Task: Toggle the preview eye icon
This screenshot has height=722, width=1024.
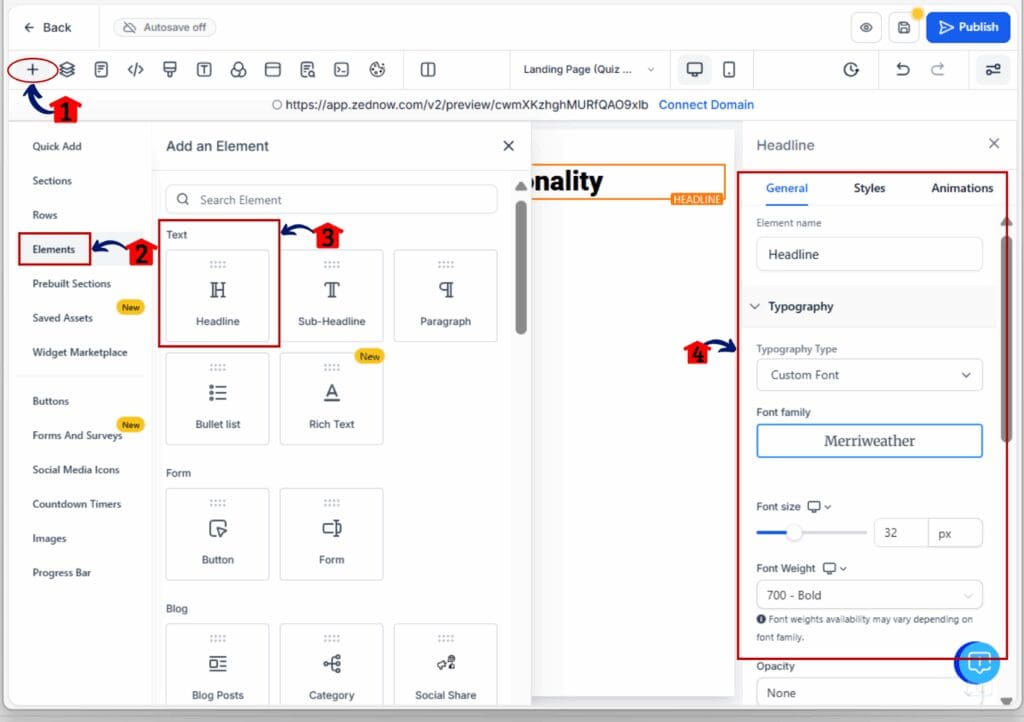Action: [x=866, y=28]
